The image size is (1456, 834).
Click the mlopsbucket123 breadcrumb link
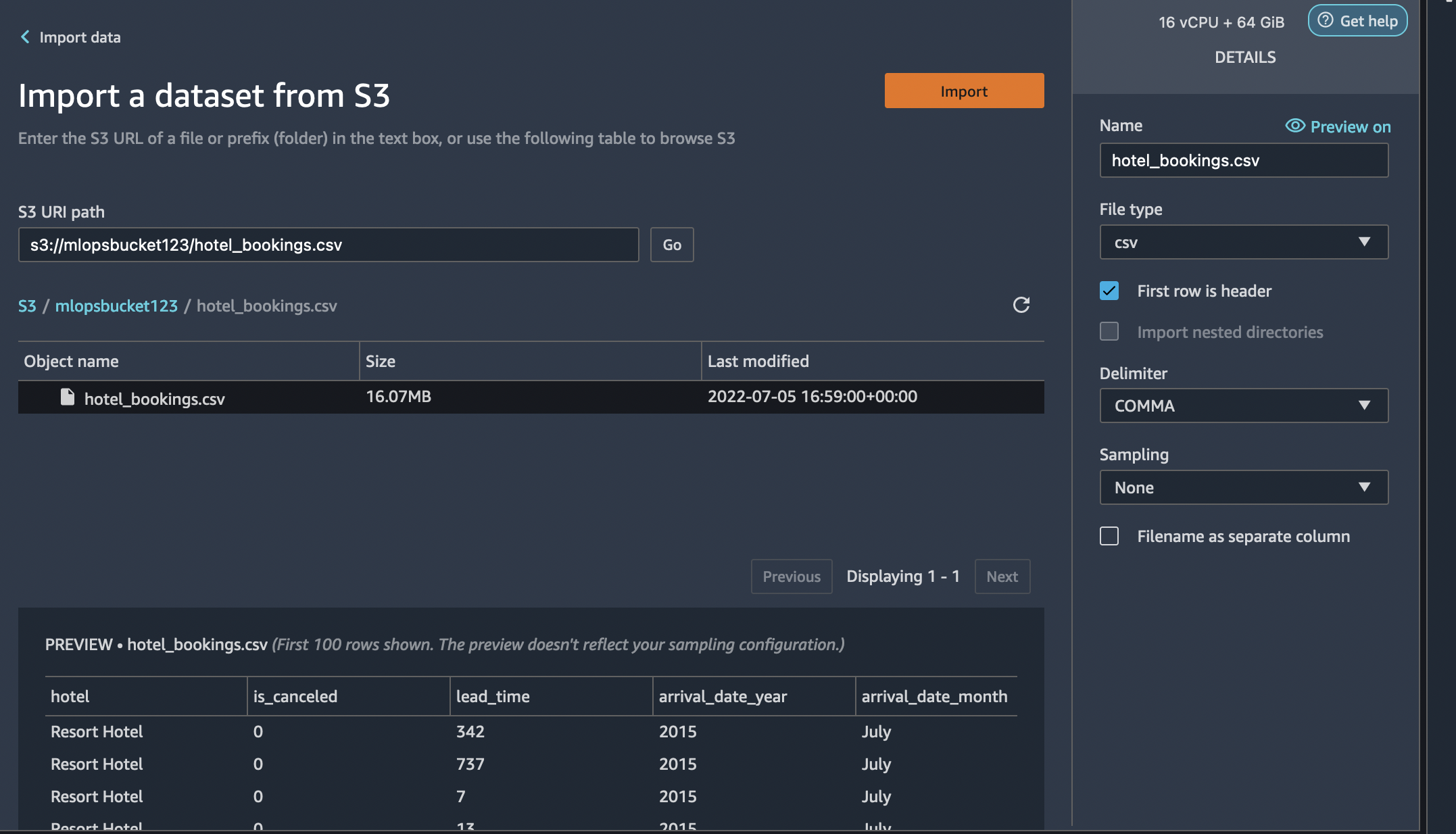(x=116, y=305)
